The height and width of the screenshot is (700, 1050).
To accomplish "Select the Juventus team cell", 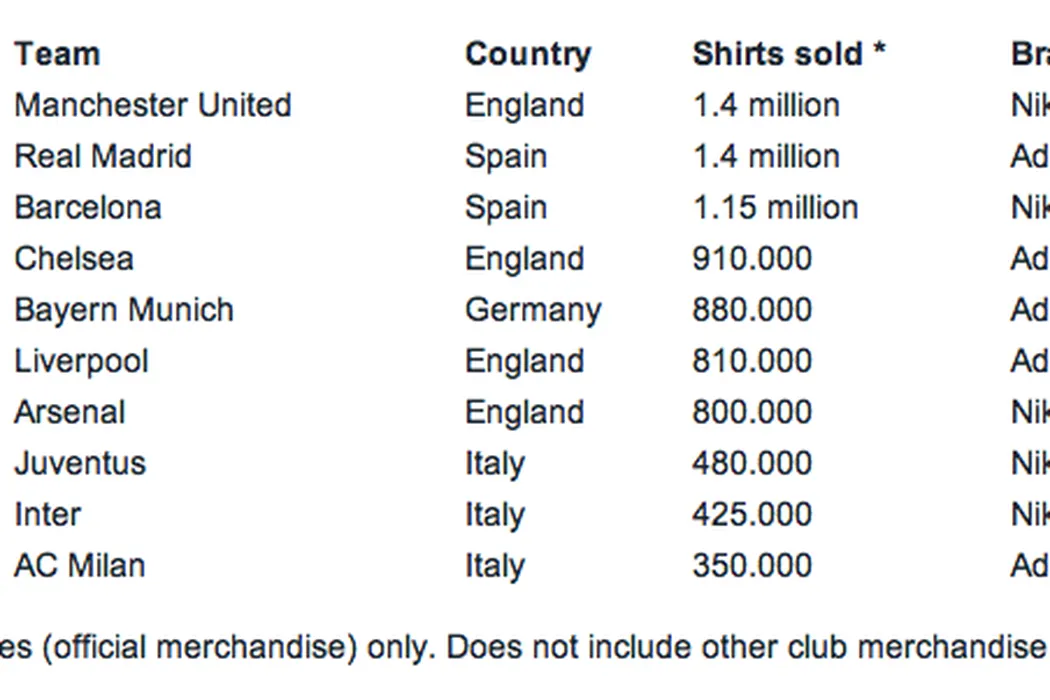I will pos(80,463).
